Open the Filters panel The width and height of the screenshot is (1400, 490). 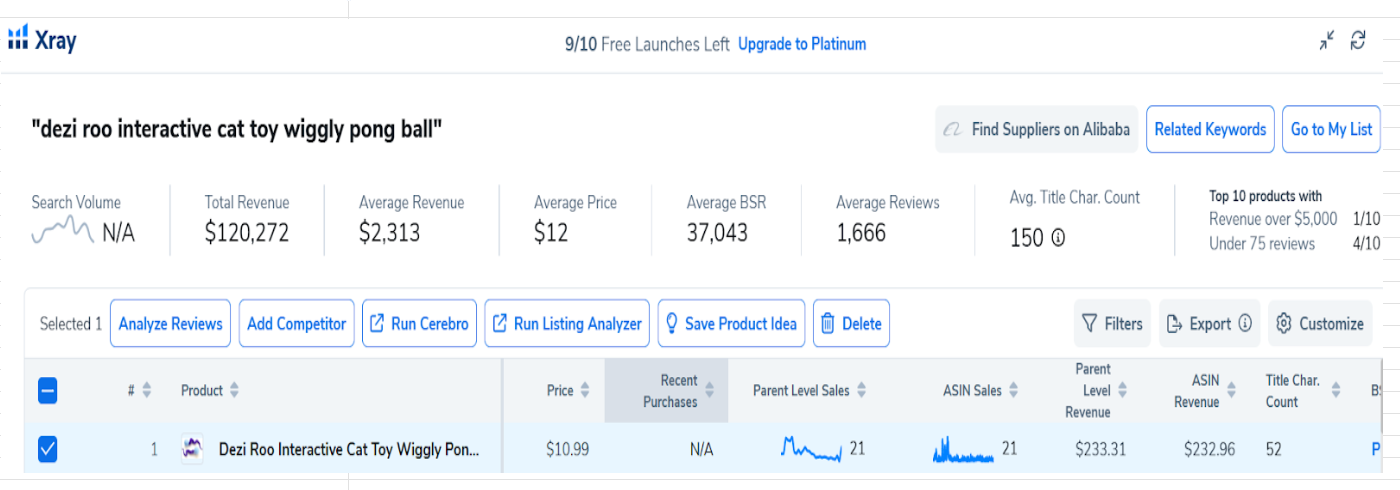click(1112, 323)
